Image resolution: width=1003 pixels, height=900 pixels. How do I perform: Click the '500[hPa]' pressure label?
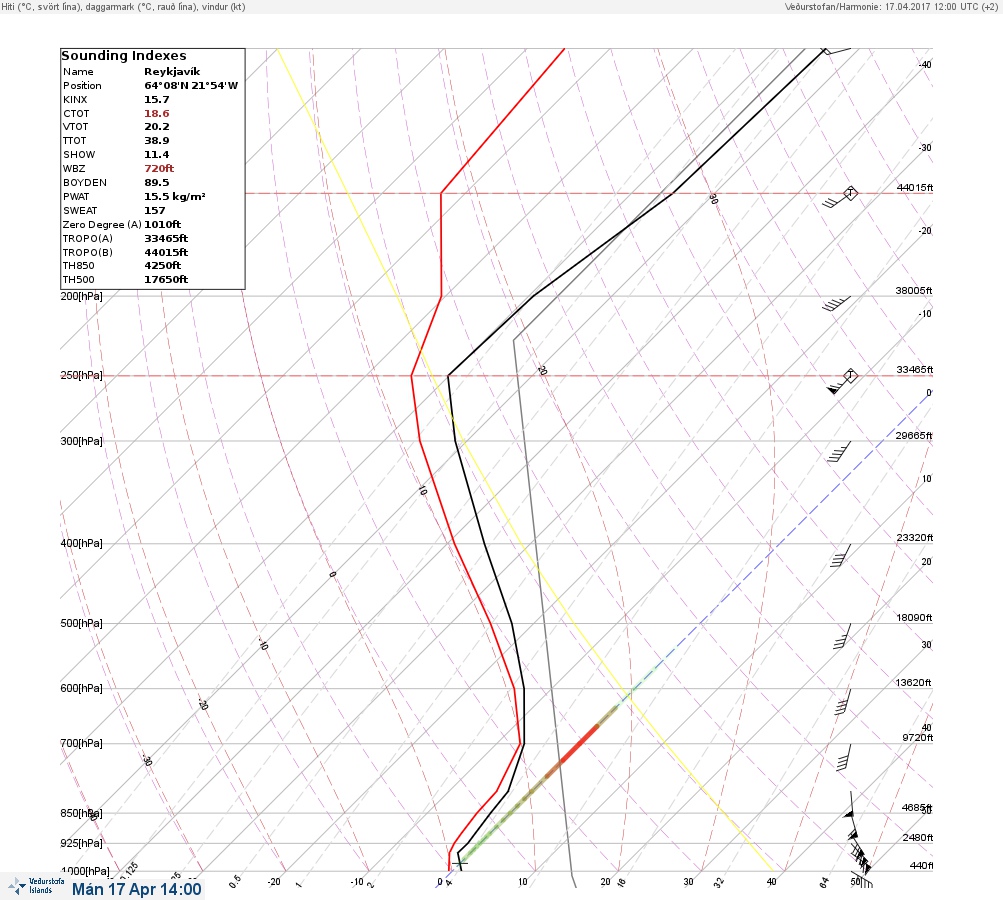[x=81, y=623]
